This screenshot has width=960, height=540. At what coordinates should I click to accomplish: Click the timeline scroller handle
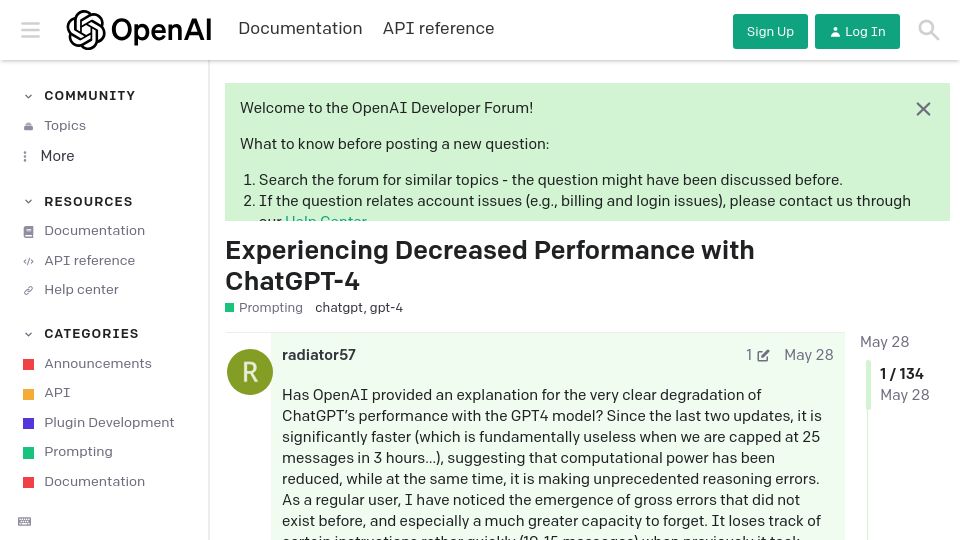[x=868, y=385]
